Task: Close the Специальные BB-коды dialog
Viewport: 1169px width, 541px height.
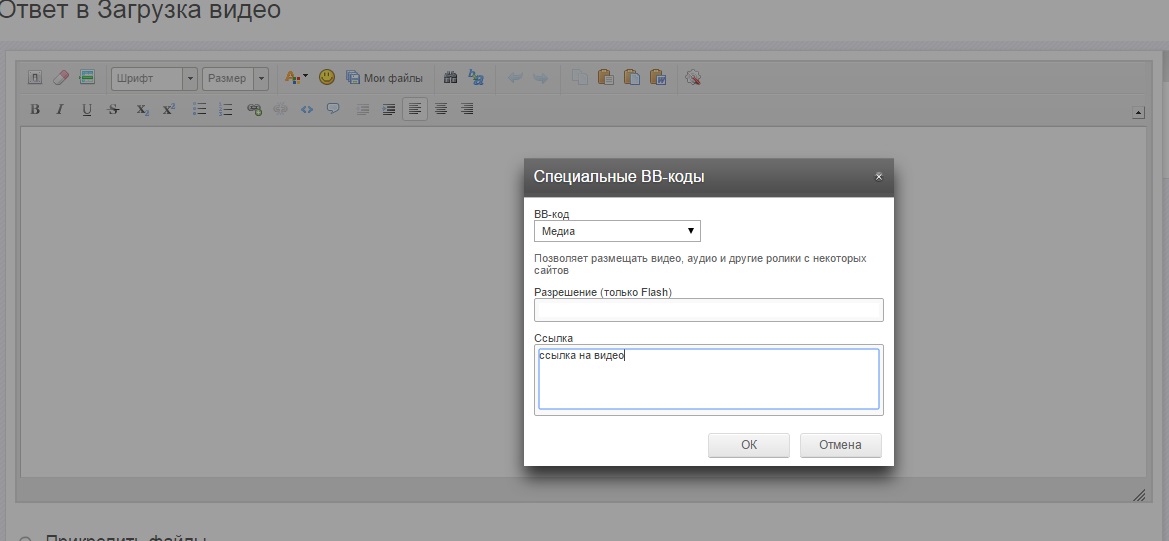Action: click(x=878, y=177)
